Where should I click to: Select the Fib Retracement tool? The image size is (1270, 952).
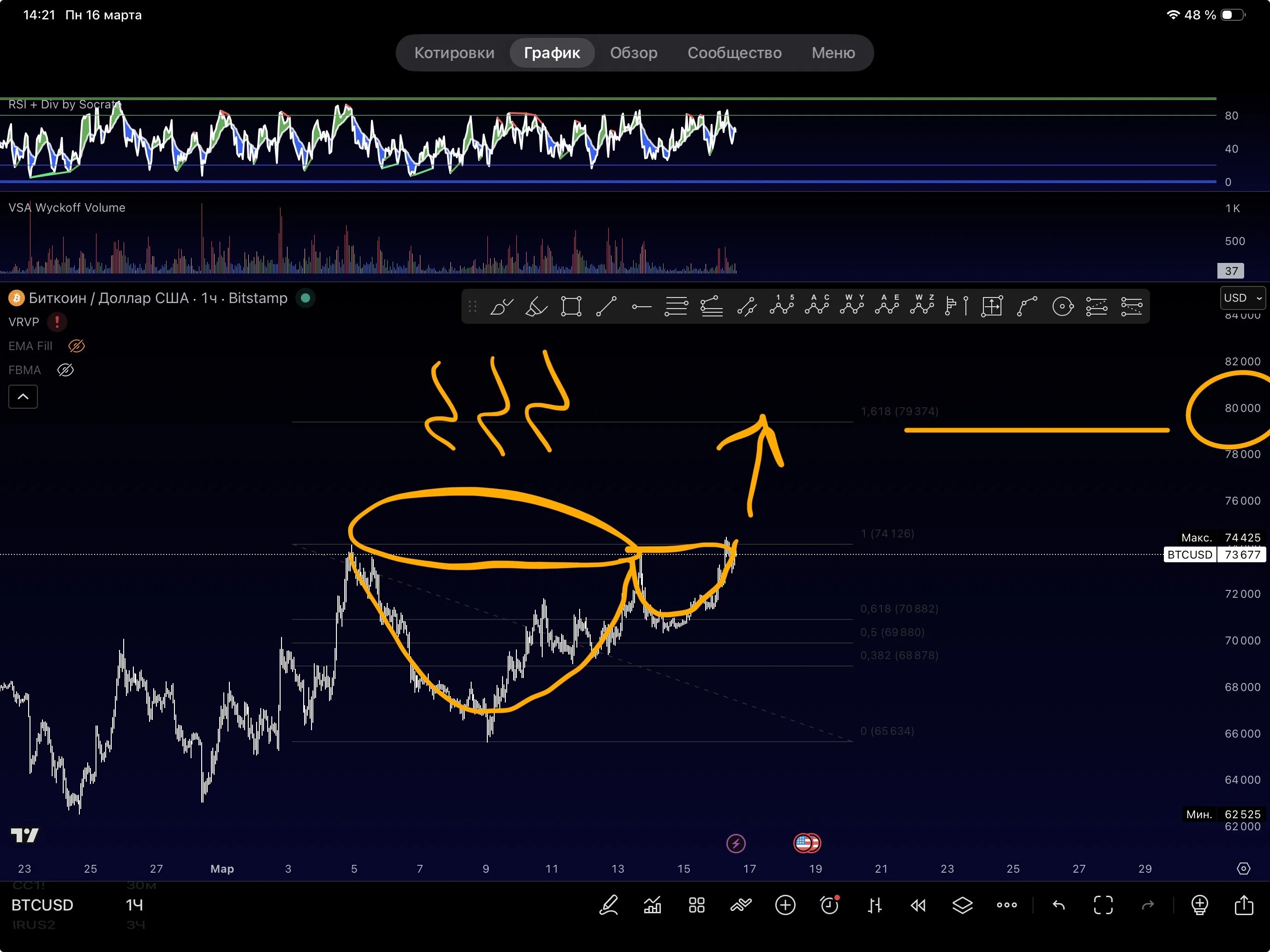coord(677,306)
